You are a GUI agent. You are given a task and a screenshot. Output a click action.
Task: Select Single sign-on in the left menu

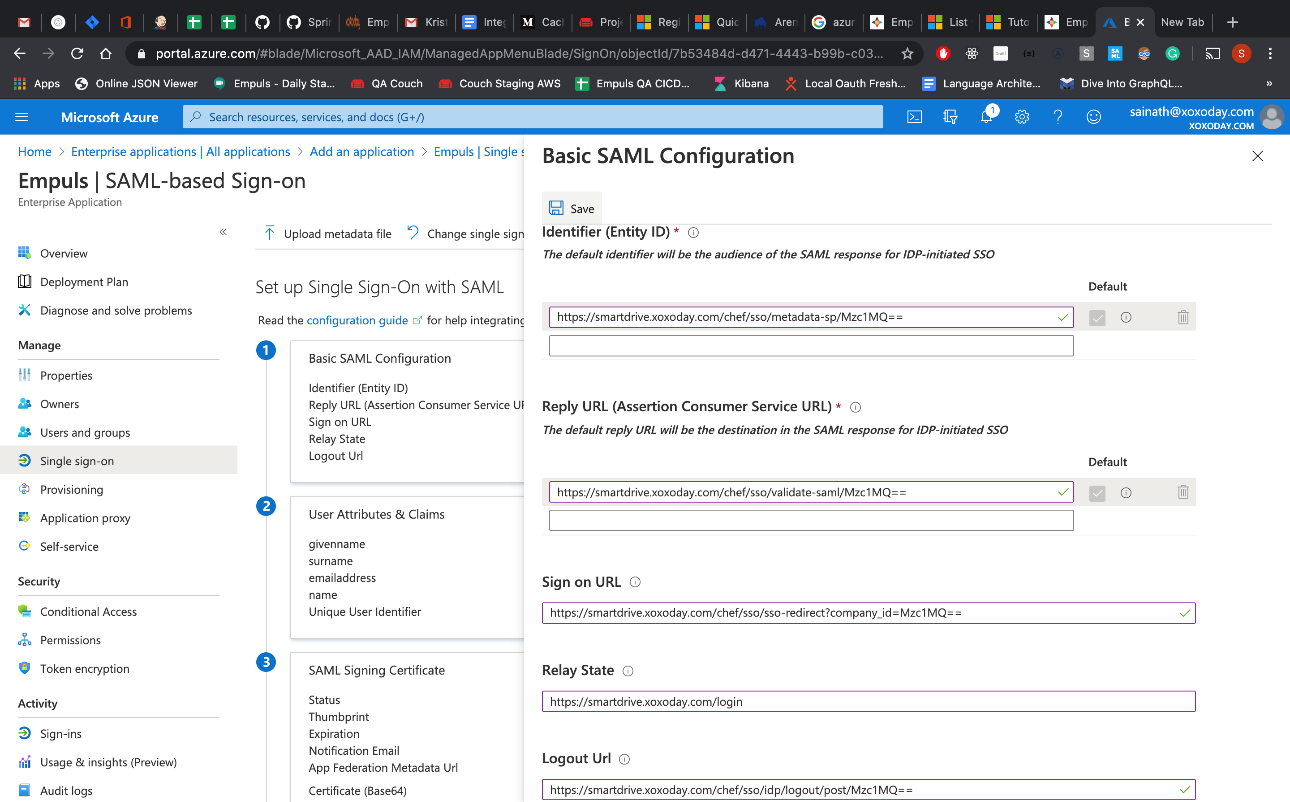pos(77,461)
